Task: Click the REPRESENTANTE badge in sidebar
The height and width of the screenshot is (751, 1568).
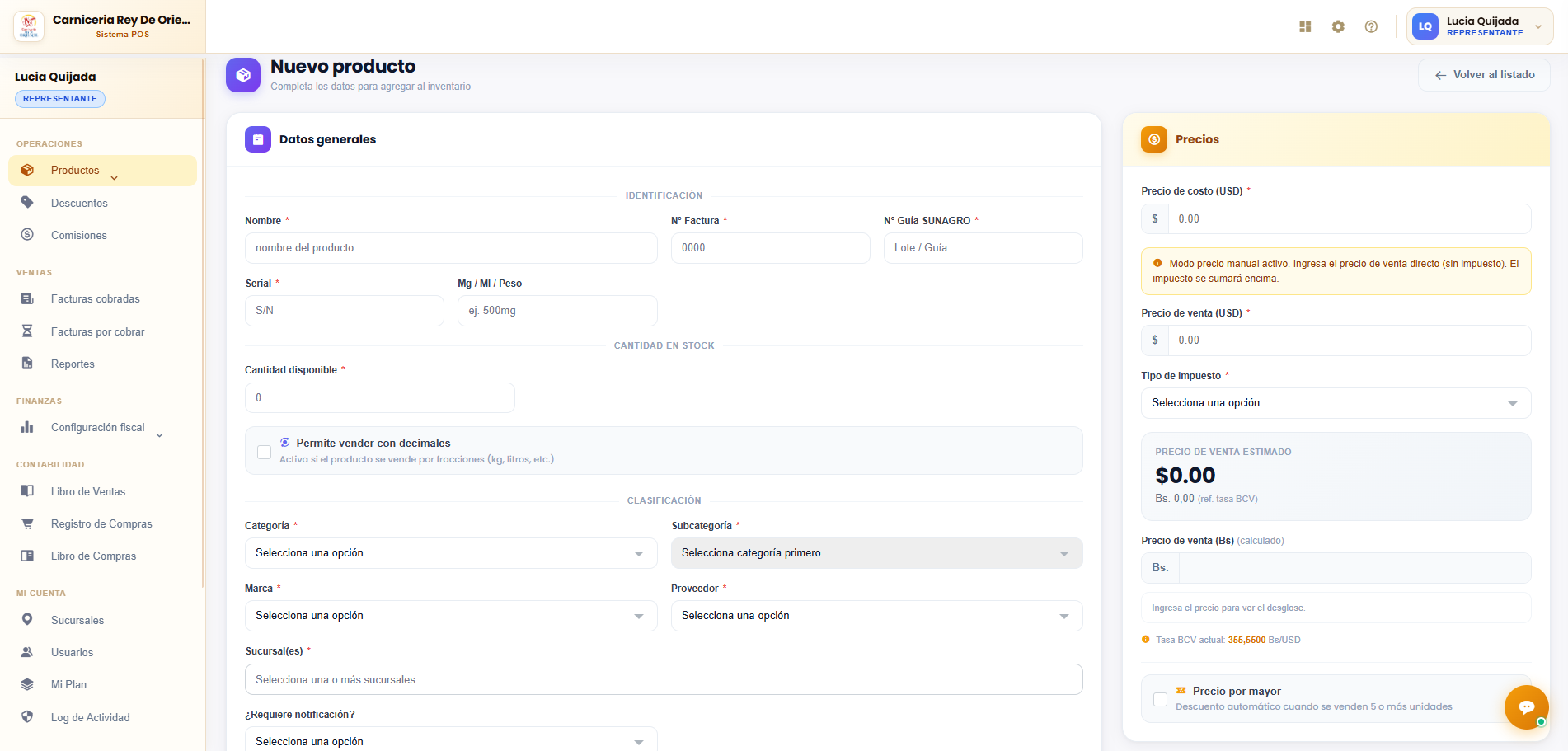Action: (60, 99)
